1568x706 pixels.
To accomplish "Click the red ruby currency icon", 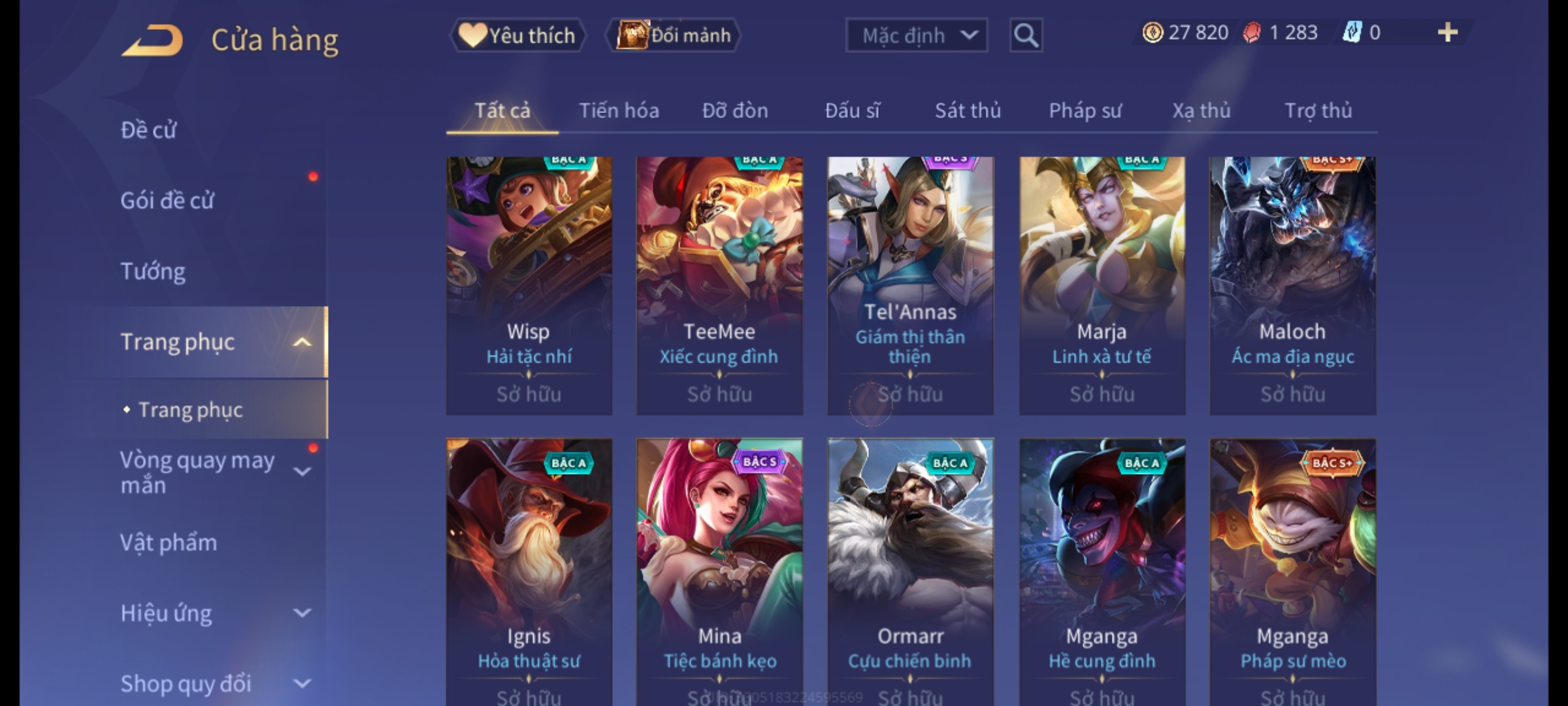I will click(x=1251, y=33).
